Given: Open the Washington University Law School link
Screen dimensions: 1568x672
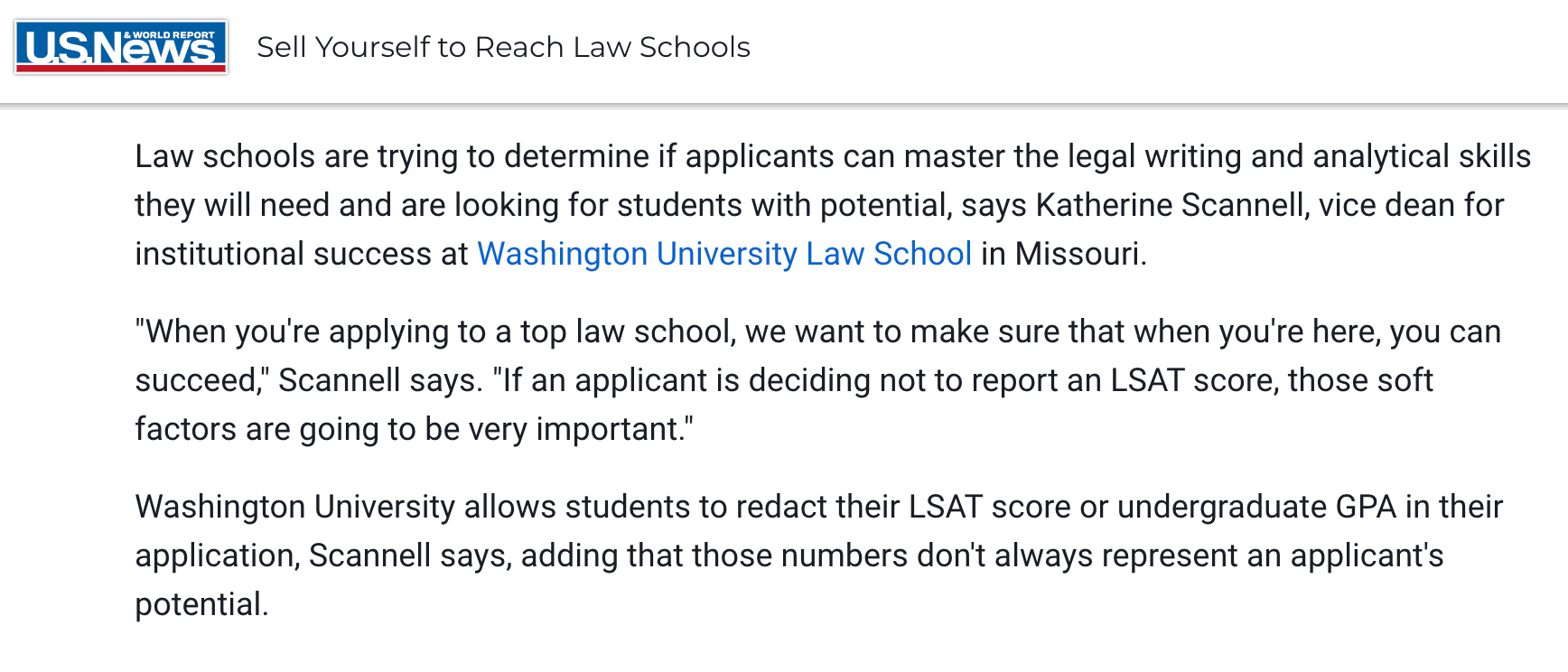Looking at the screenshot, I should point(724,254).
